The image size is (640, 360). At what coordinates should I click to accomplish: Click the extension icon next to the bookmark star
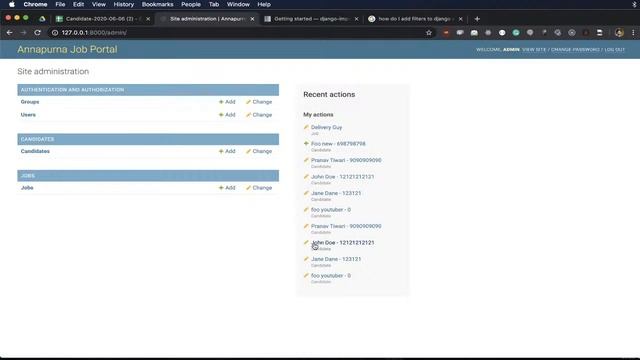click(x=446, y=33)
